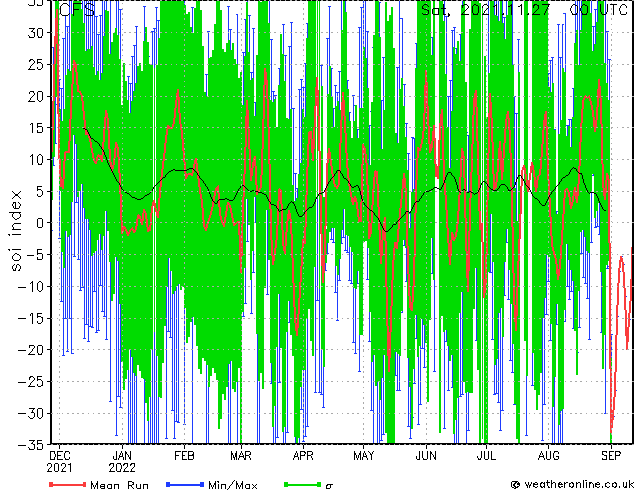Screen dimensions: 634x490
Task: Click the 30 y-axis value
Action: [35, 33]
